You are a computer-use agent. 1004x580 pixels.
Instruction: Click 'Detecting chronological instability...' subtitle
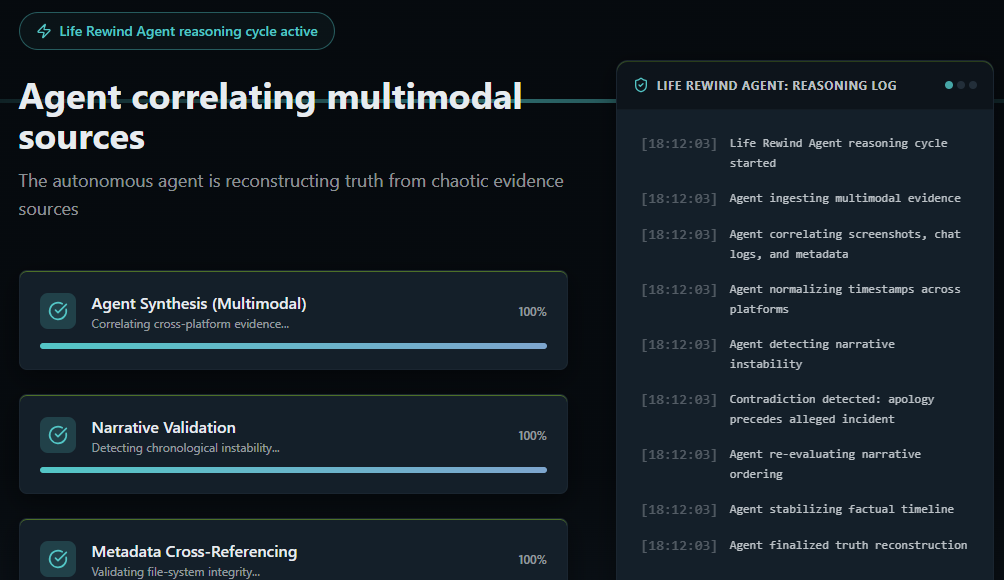186,448
